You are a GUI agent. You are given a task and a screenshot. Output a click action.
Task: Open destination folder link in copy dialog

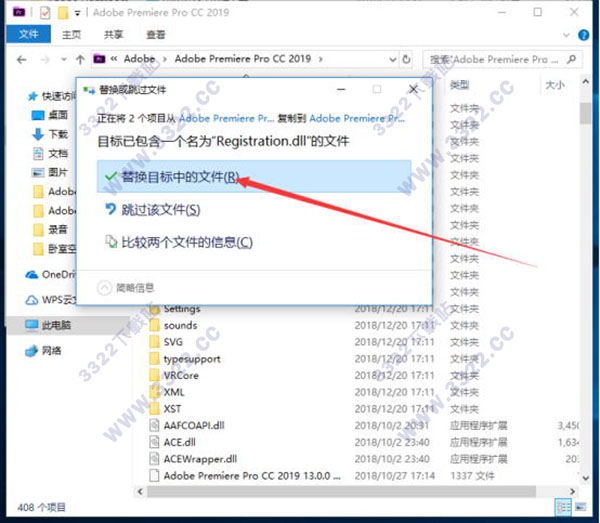[357, 119]
